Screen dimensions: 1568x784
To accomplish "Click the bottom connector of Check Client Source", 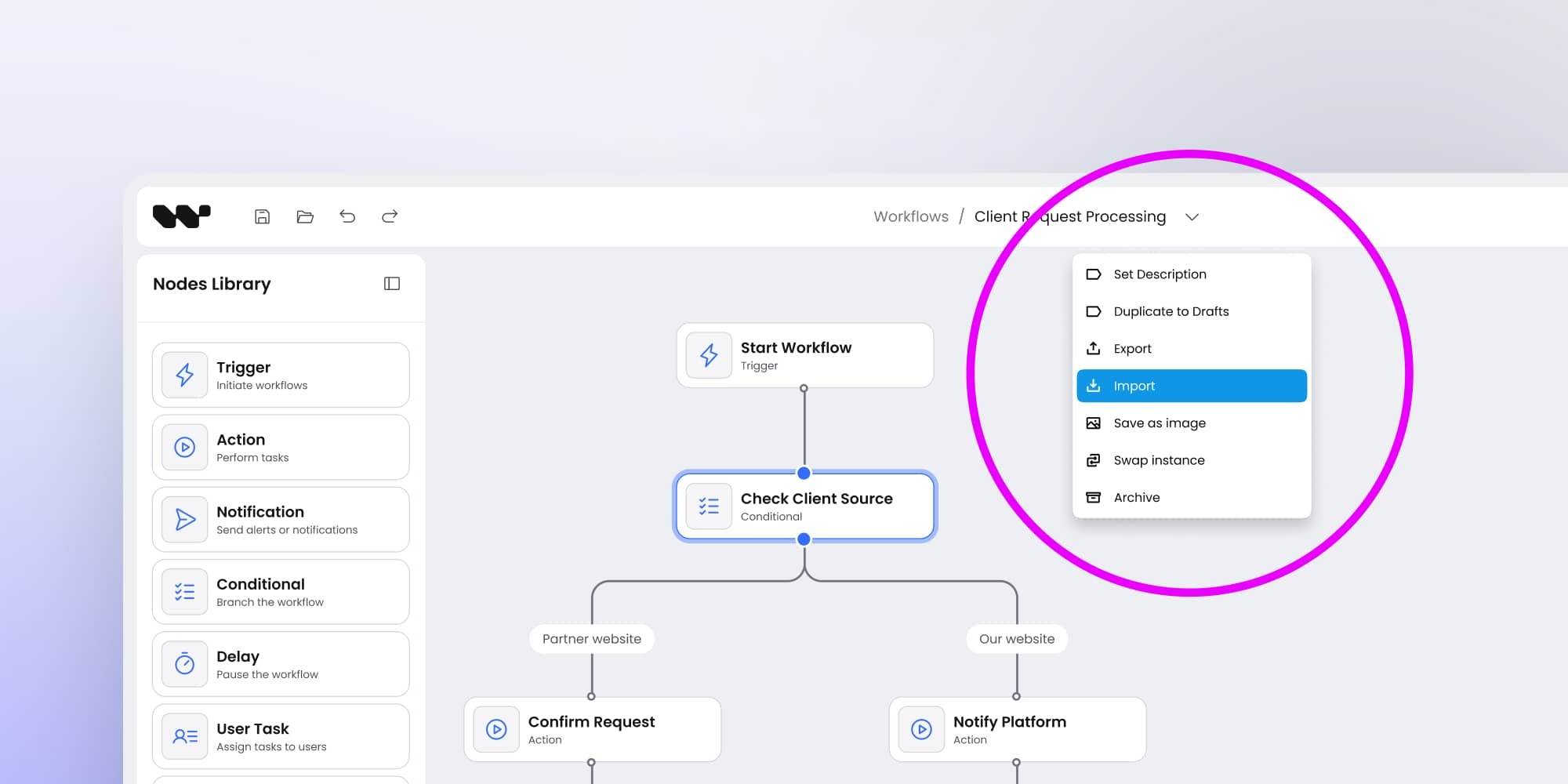I will (804, 539).
